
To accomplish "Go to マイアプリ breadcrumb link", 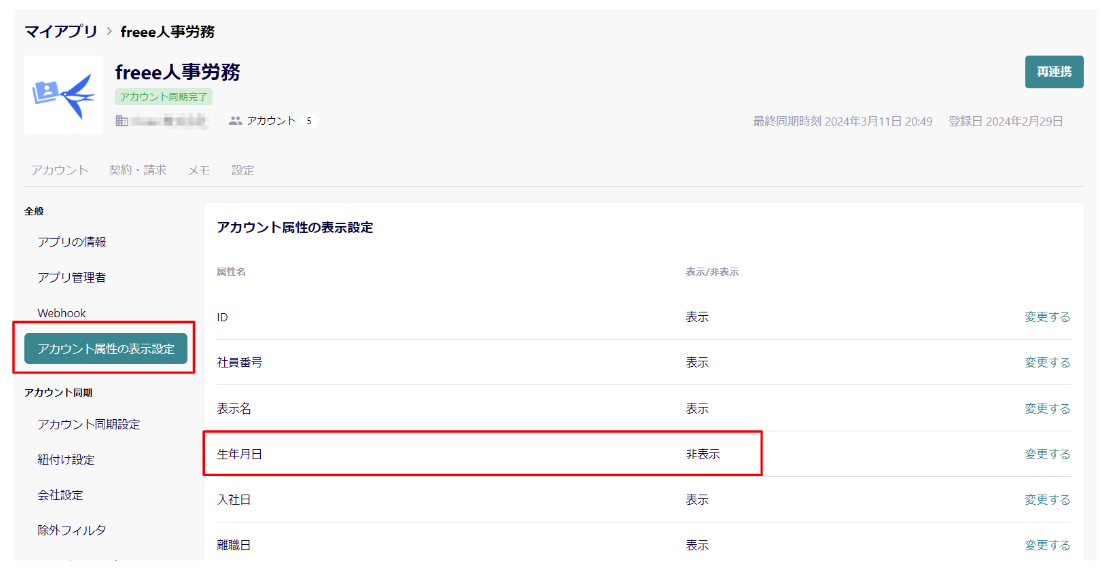I will coord(61,32).
